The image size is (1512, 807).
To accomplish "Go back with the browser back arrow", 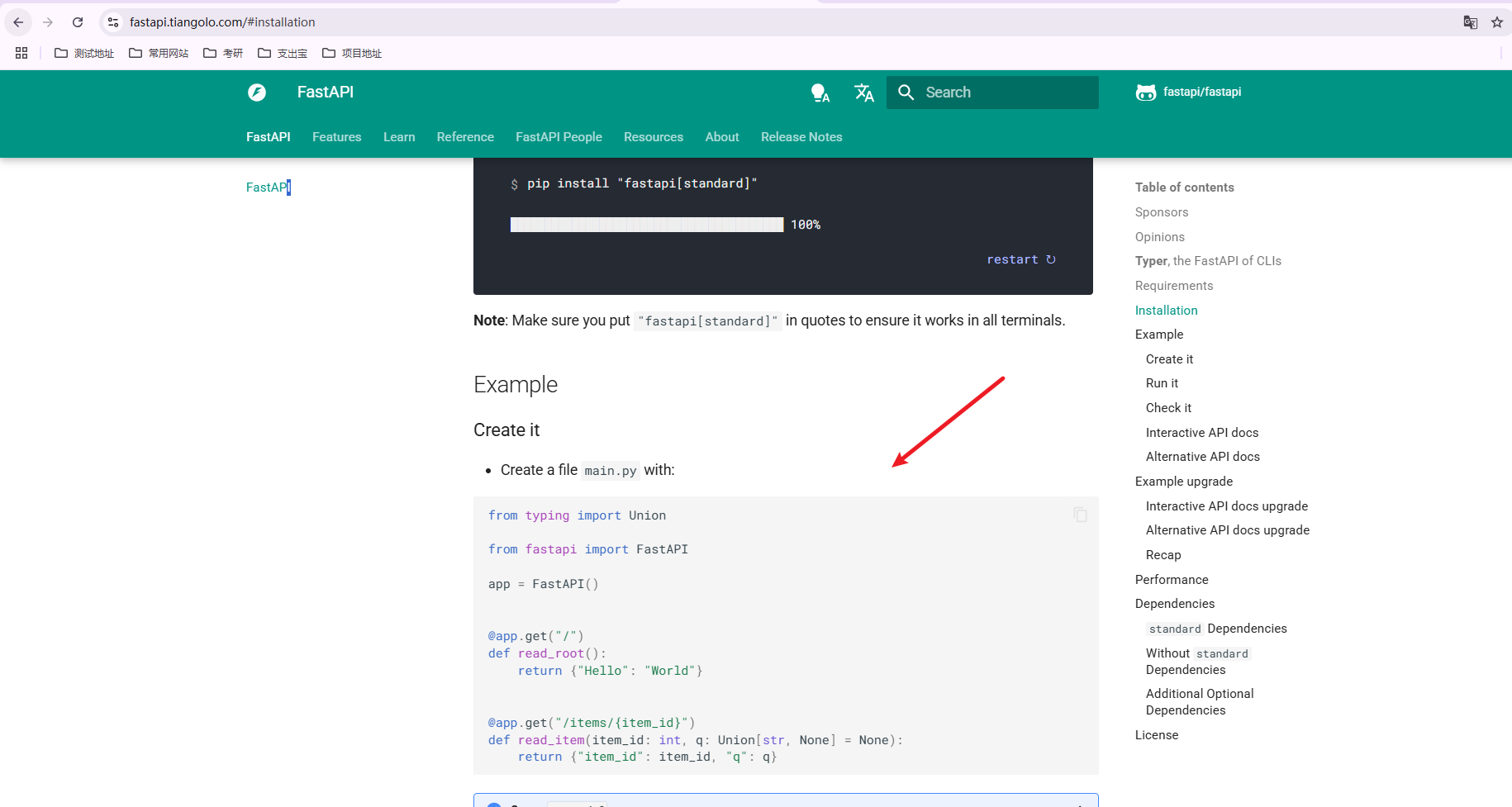I will coord(18,22).
